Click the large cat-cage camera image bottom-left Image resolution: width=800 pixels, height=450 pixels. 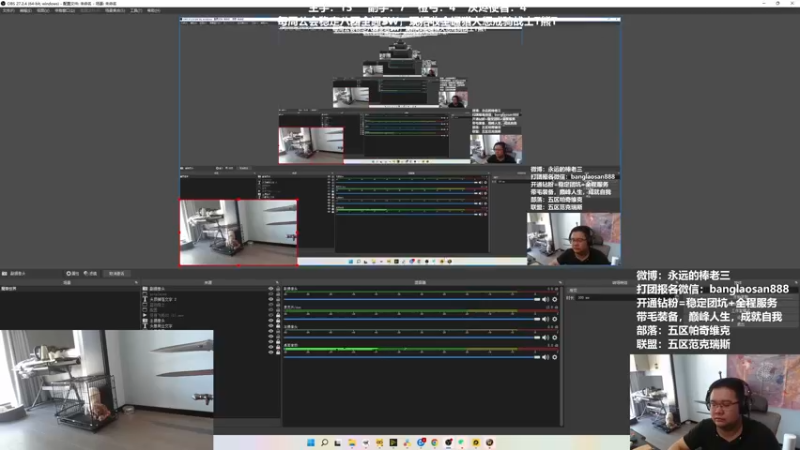tap(107, 390)
